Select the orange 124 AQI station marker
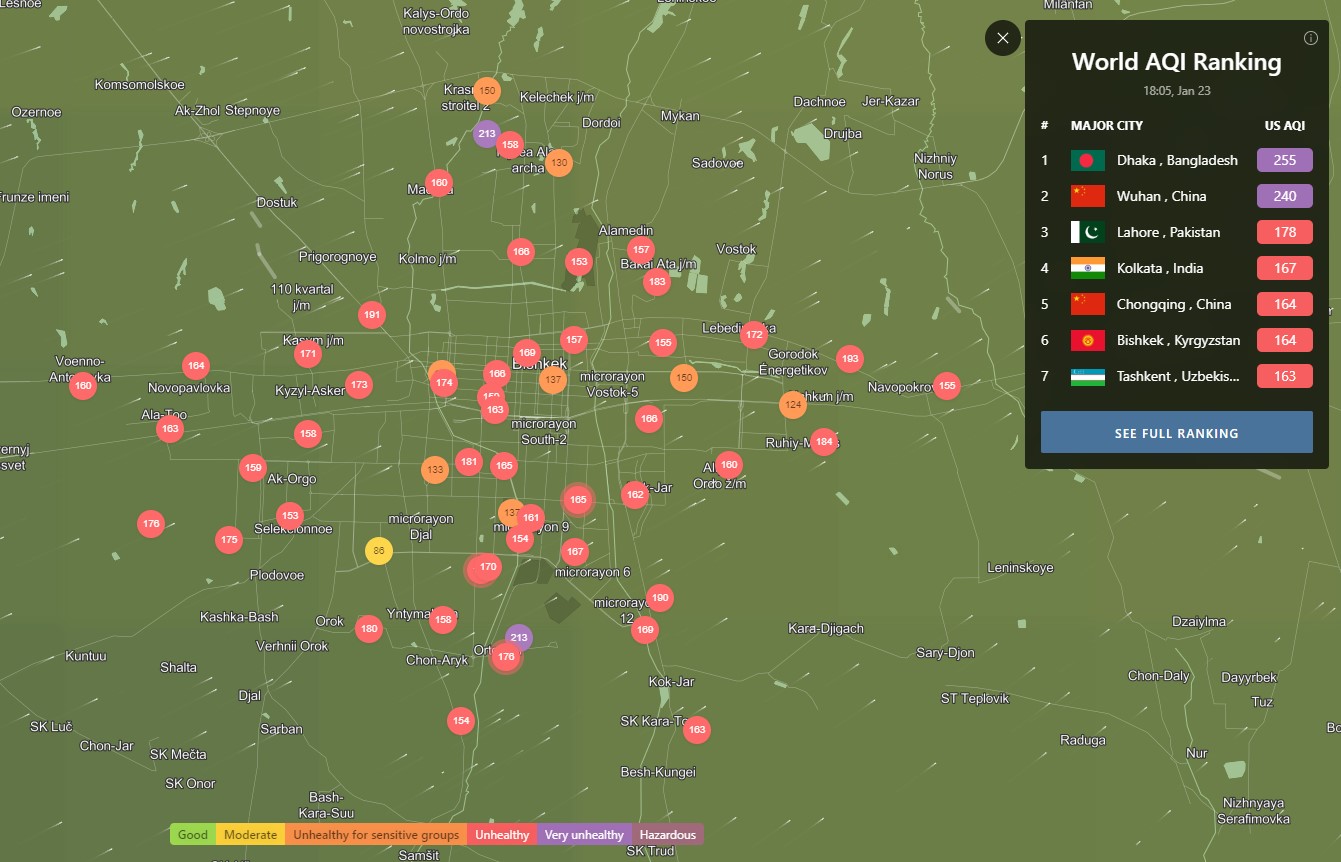The height and width of the screenshot is (862, 1341). (793, 405)
